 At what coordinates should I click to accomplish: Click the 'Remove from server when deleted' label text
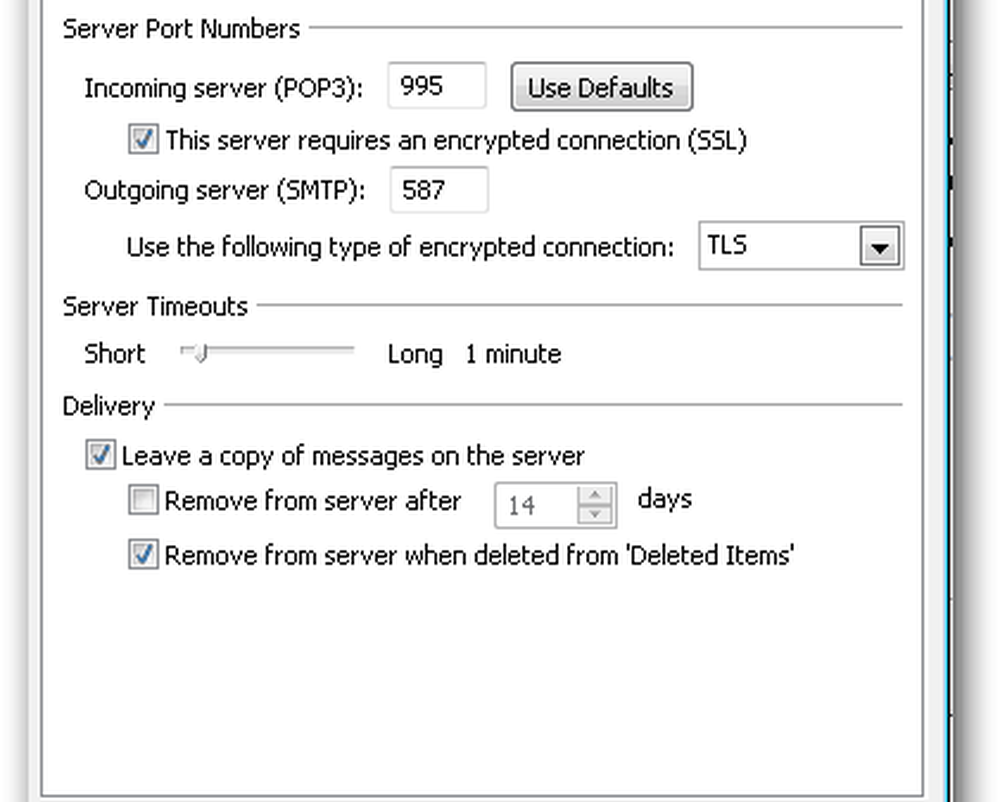click(479, 554)
